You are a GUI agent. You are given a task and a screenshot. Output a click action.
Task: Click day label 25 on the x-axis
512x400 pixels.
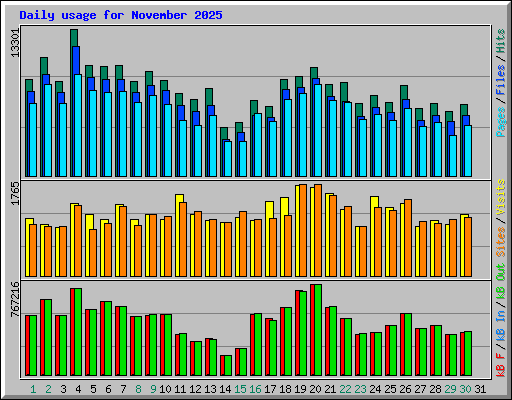(x=390, y=389)
